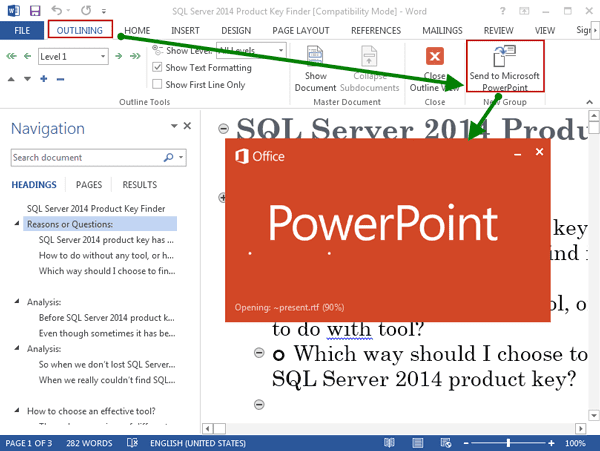Open the Level 1 outline level dropdown

[103, 57]
